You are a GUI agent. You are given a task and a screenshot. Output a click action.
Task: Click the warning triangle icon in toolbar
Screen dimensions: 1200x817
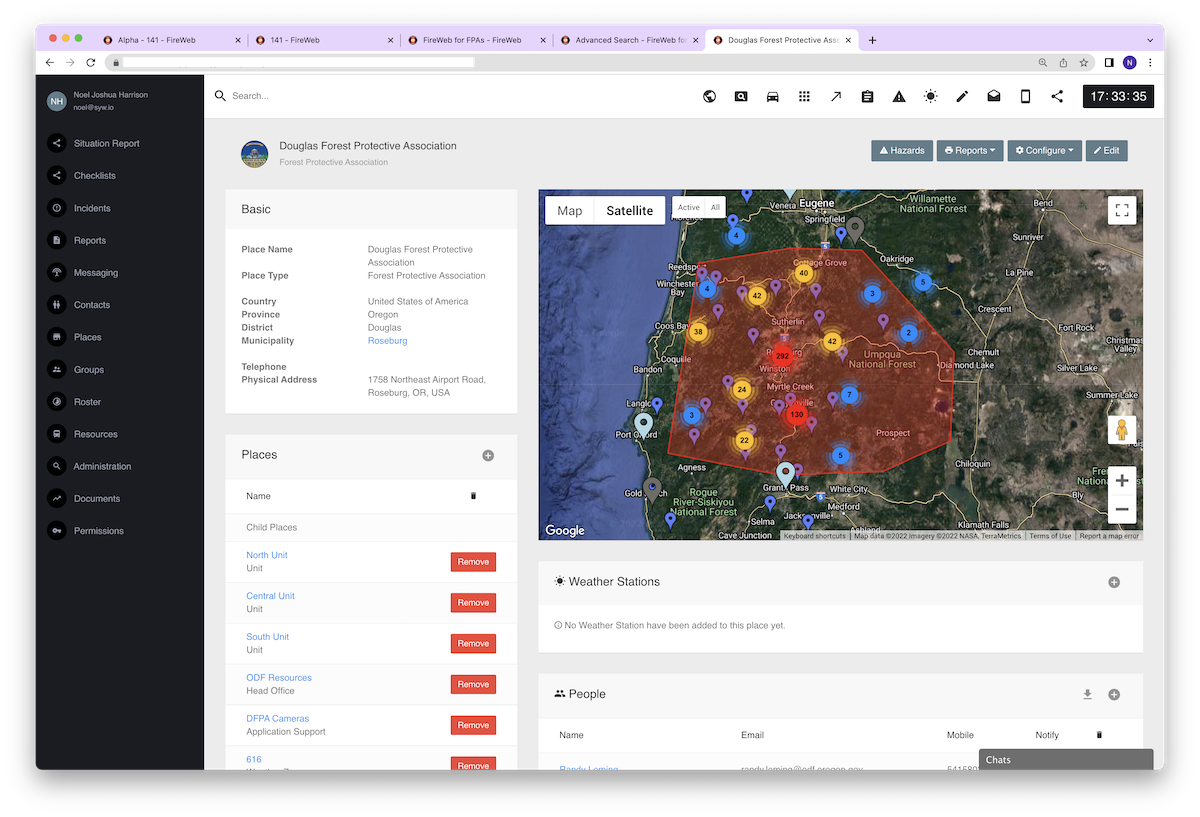pyautogui.click(x=899, y=96)
